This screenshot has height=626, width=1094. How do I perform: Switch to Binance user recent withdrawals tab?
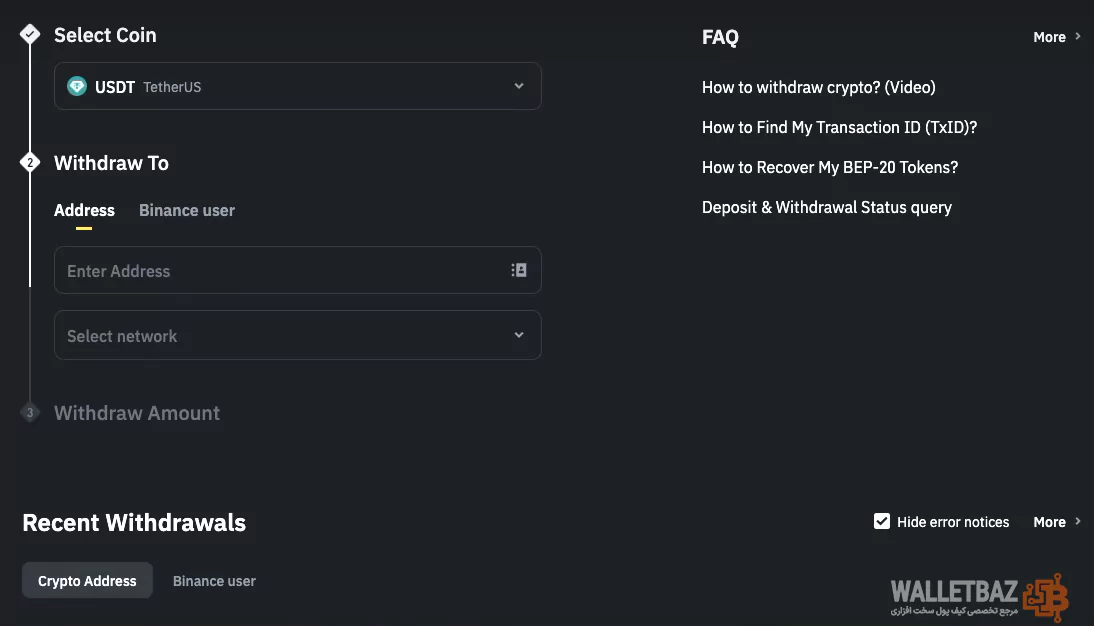click(x=214, y=581)
